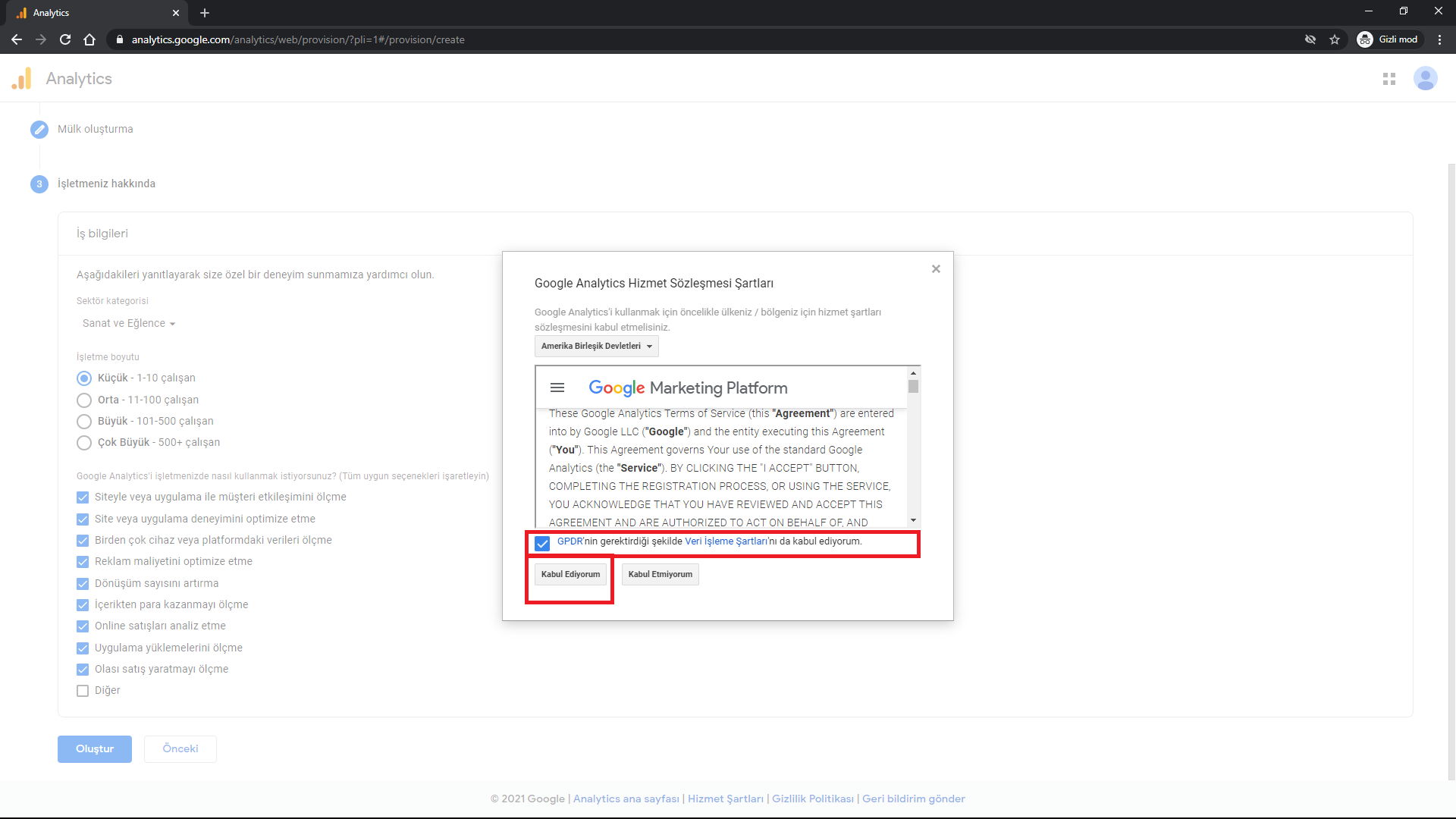Viewport: 1456px width, 819px height.
Task: Uncheck Birden çok cihaz veya platformdaki verileri ölçme
Action: point(83,541)
